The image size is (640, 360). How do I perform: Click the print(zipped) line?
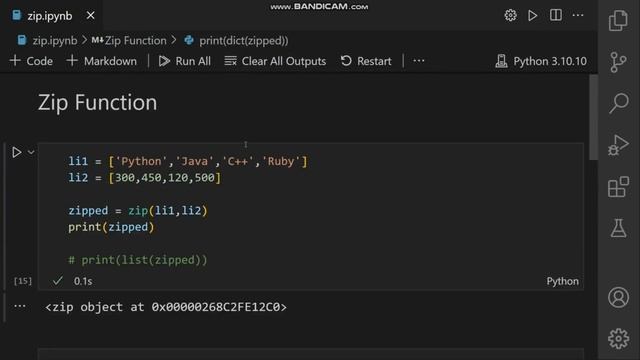coord(111,227)
